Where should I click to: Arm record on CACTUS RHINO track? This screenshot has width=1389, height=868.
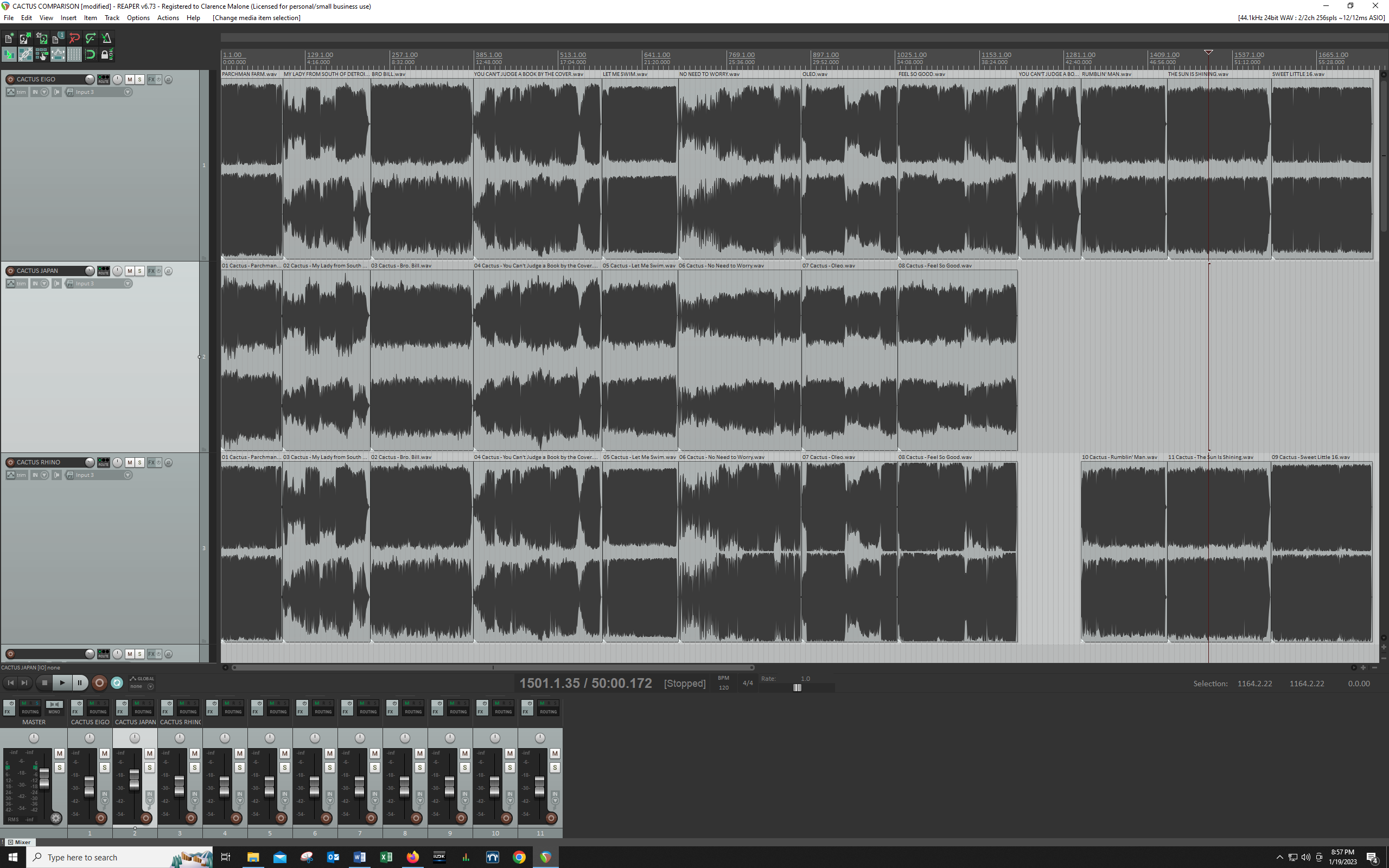(10, 462)
